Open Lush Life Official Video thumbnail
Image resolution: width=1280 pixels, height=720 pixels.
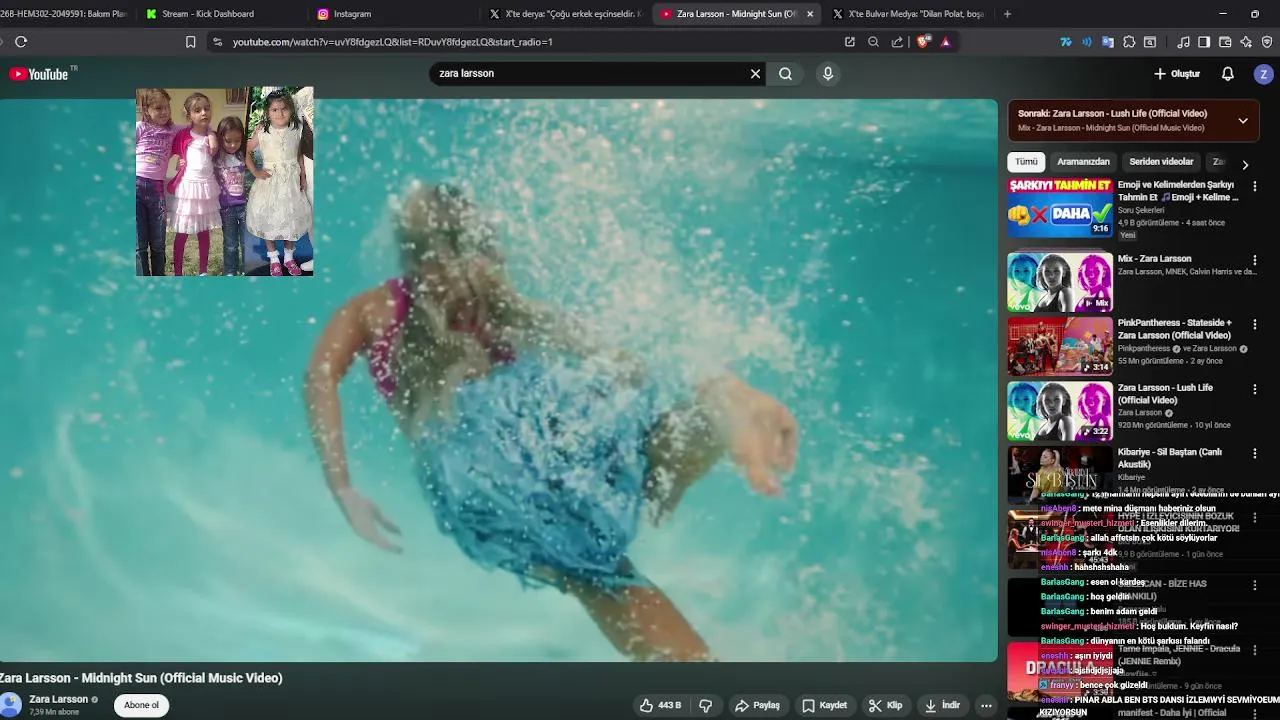coord(1059,411)
